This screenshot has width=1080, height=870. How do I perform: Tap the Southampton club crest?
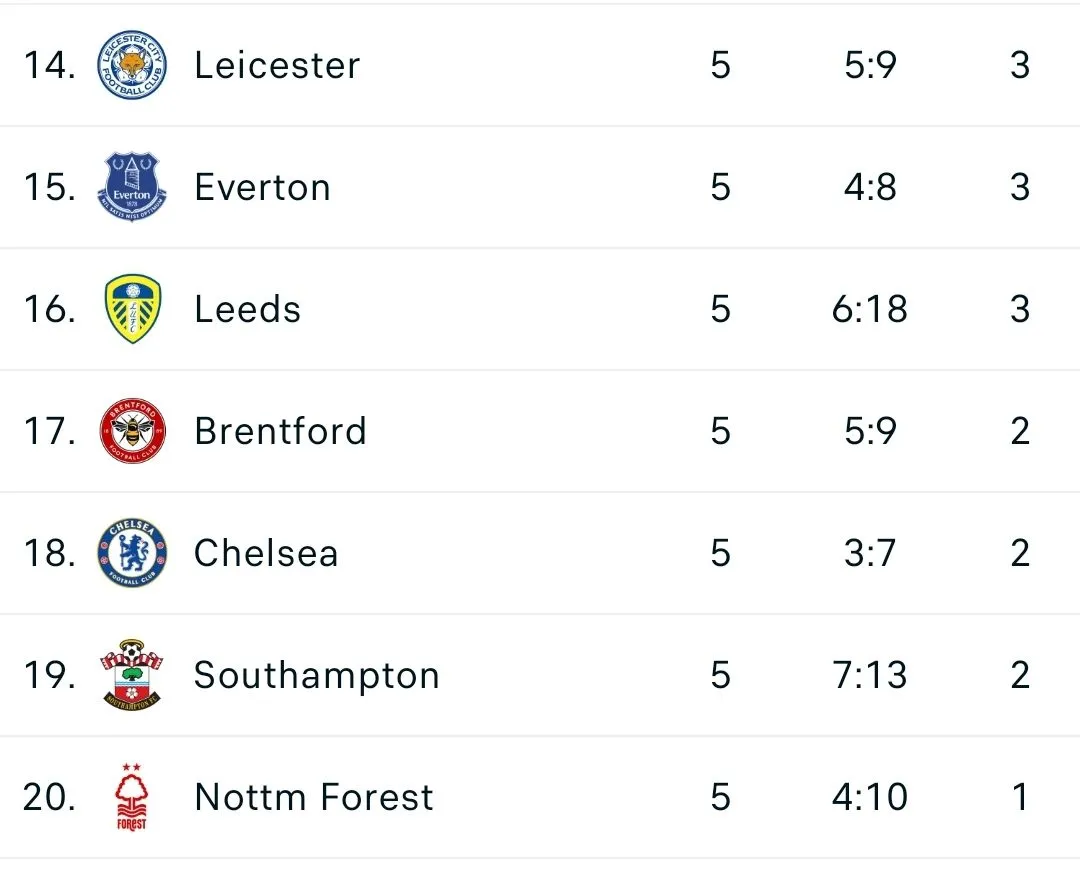click(132, 676)
